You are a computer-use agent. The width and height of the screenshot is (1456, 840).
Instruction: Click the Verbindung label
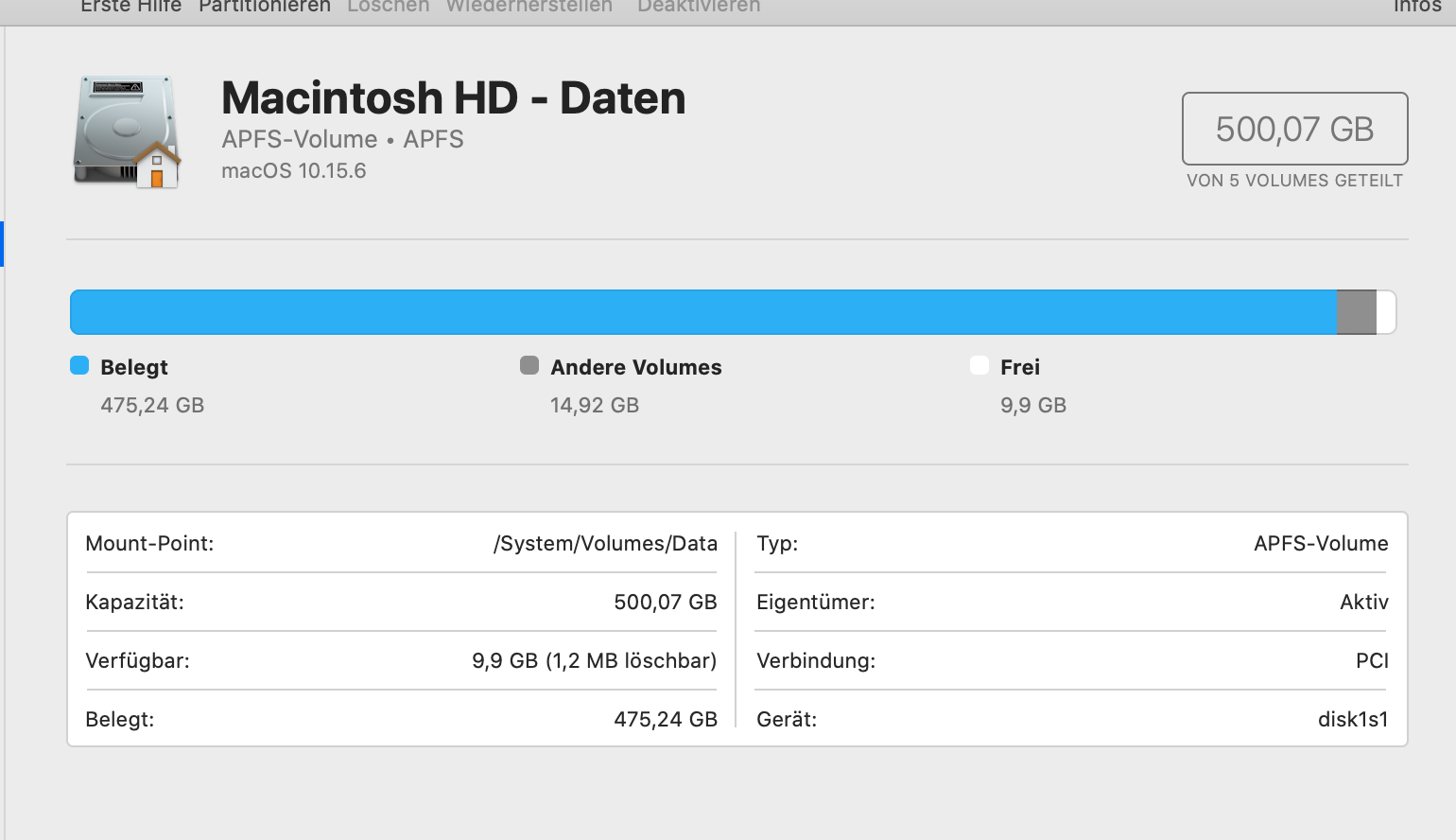pyautogui.click(x=816, y=661)
